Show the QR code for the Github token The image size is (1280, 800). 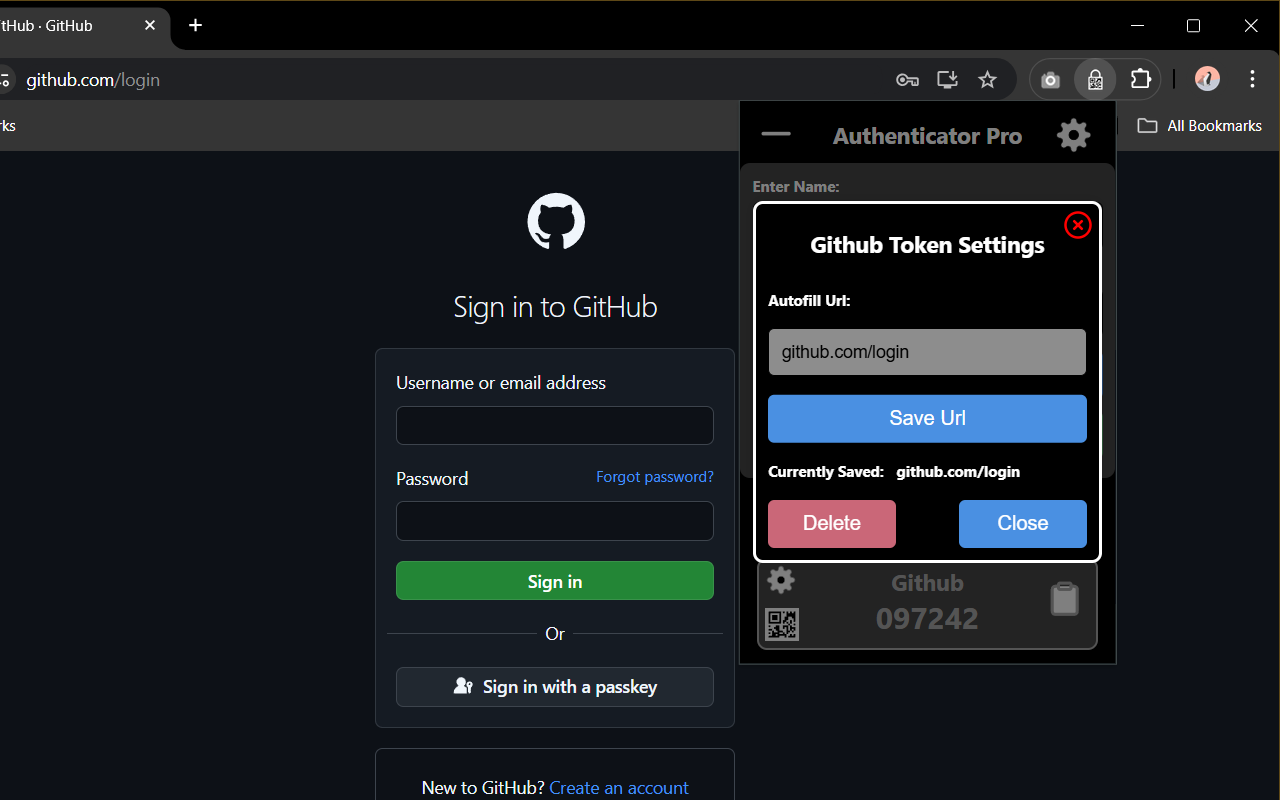782,624
